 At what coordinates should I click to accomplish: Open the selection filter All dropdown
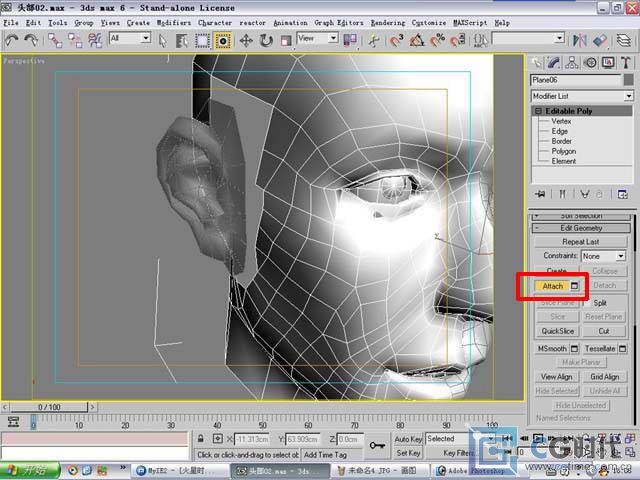point(130,38)
